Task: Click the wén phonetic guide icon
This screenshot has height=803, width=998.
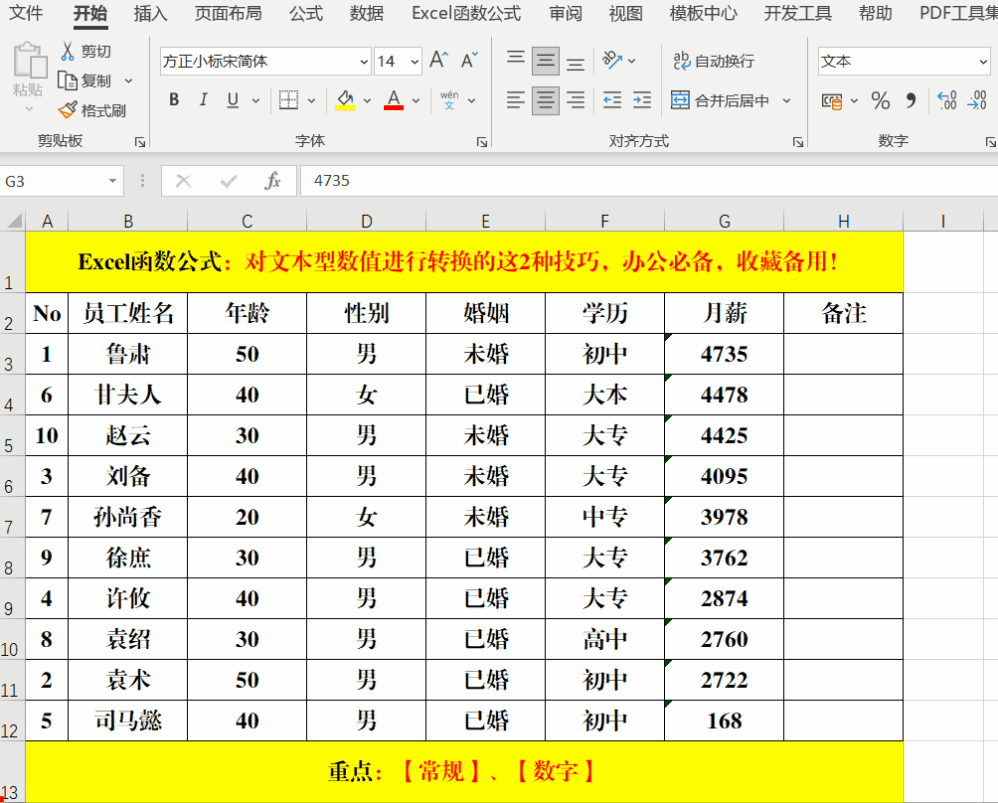Action: [449, 100]
